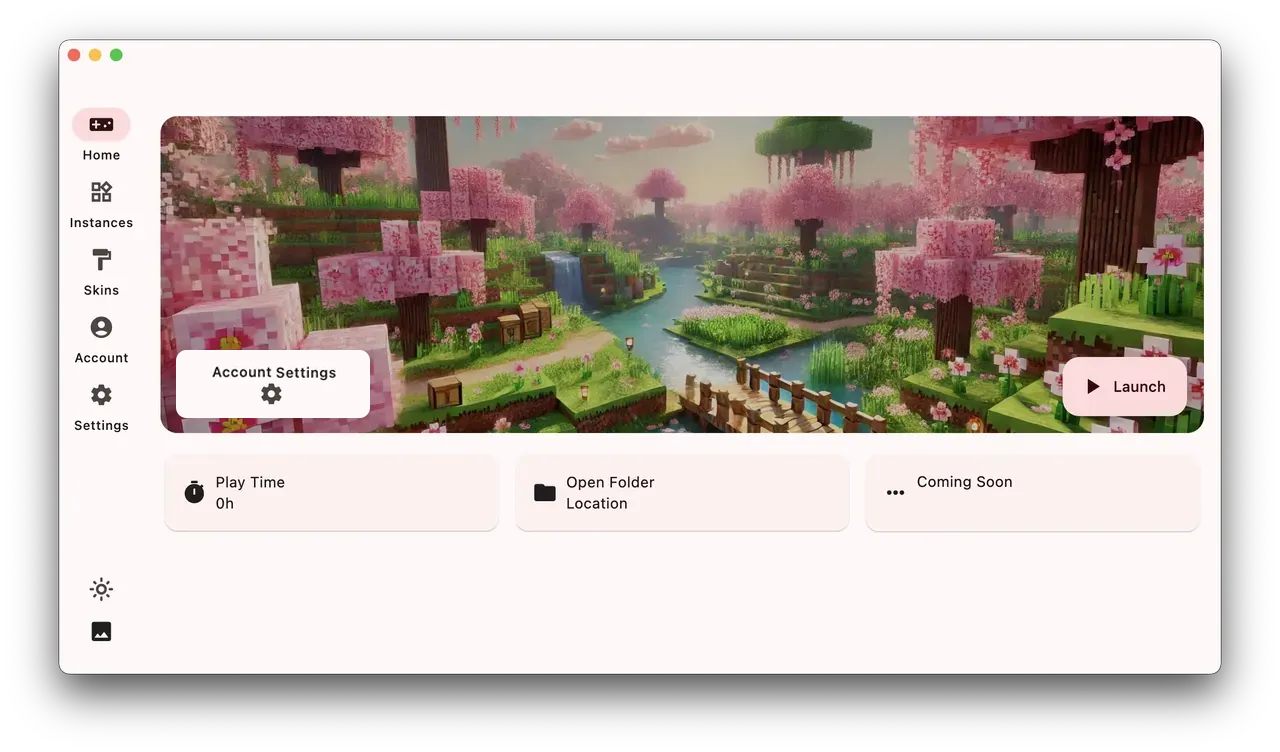Open the Account profile icon in sidebar

(x=101, y=327)
